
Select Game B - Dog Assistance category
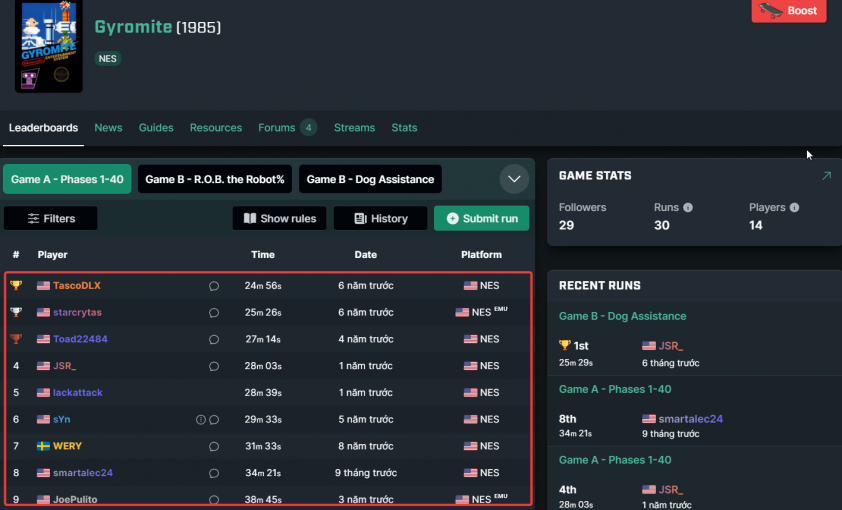click(x=370, y=179)
